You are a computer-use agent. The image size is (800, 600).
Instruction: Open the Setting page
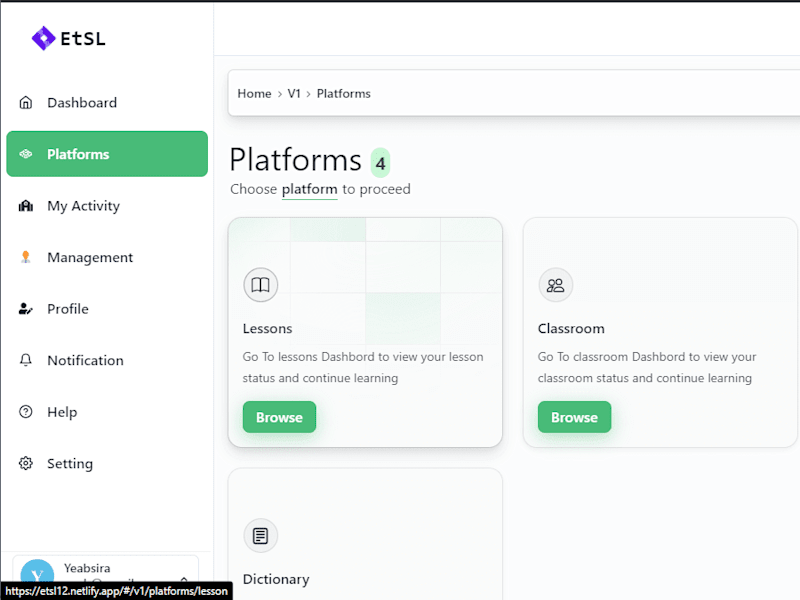(107, 463)
